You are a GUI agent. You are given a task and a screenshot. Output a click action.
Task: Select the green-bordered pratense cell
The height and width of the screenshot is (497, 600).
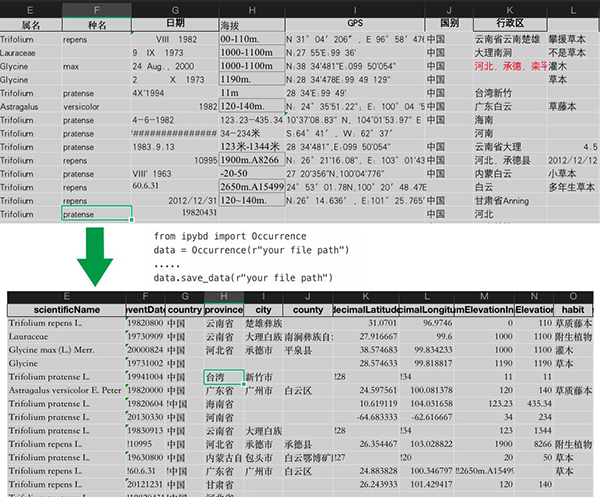(x=96, y=213)
